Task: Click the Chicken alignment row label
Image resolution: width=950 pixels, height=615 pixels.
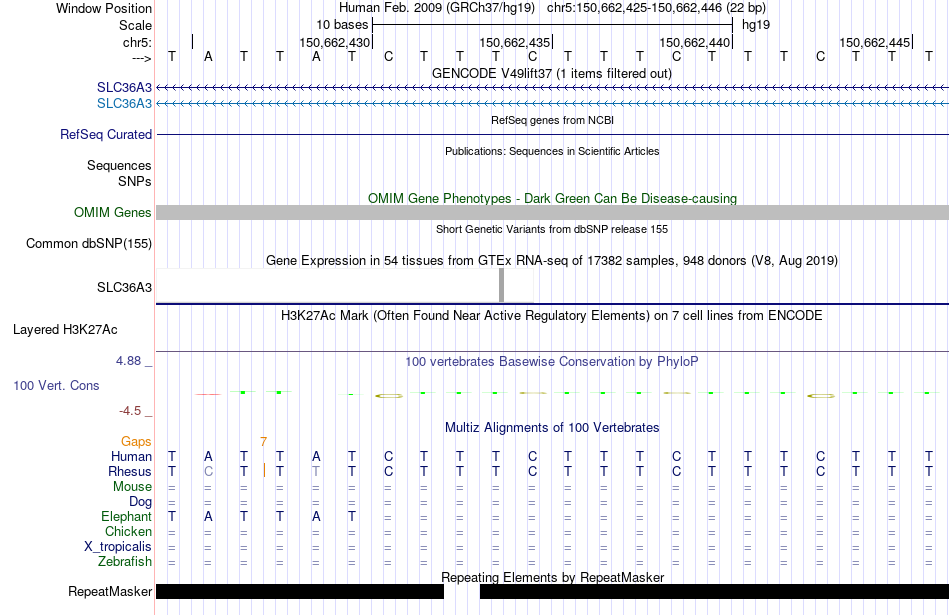Action: [128, 531]
